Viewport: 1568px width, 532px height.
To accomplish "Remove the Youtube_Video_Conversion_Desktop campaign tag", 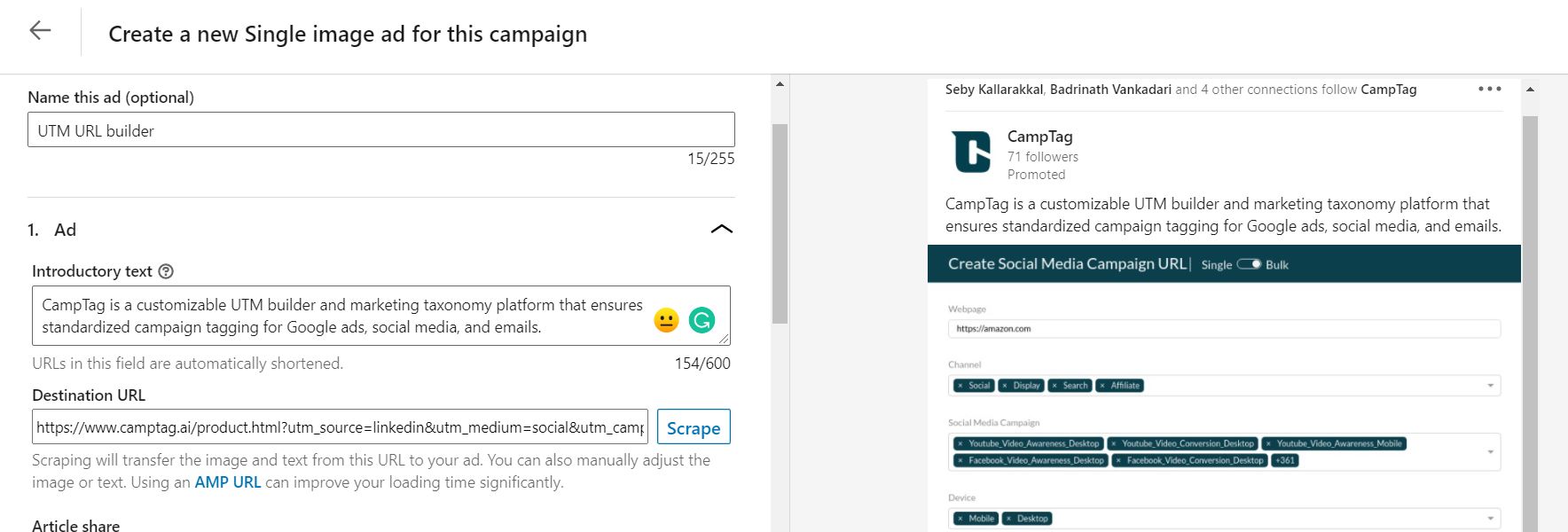I will [x=1114, y=443].
